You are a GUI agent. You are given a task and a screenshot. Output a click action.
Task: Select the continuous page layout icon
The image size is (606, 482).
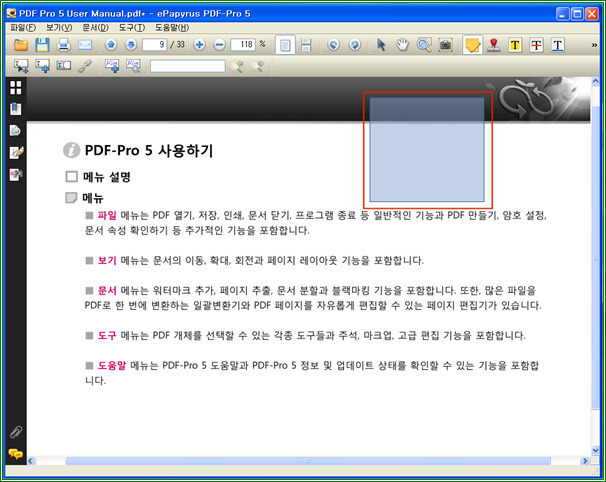coord(306,45)
